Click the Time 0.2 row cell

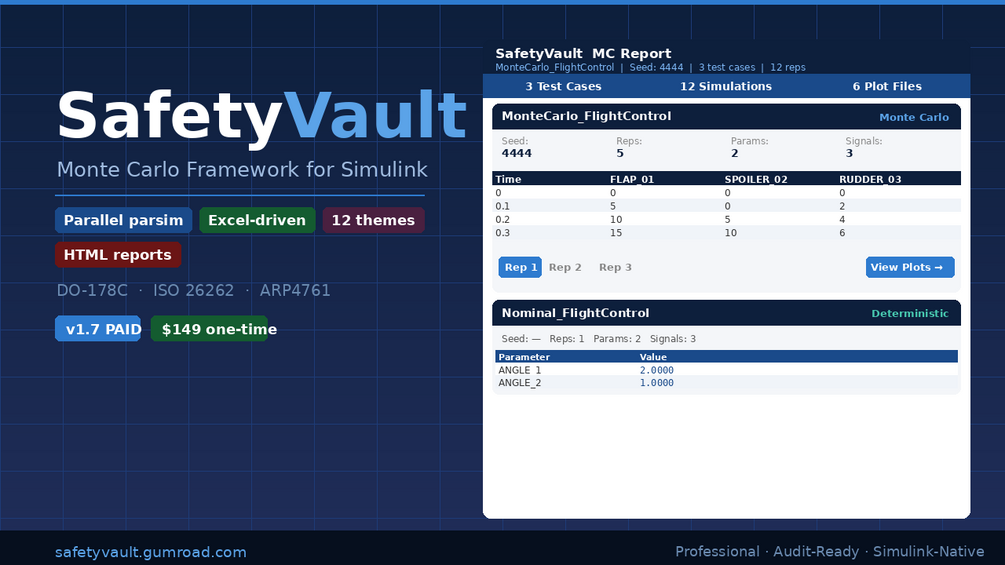pyautogui.click(x=502, y=220)
